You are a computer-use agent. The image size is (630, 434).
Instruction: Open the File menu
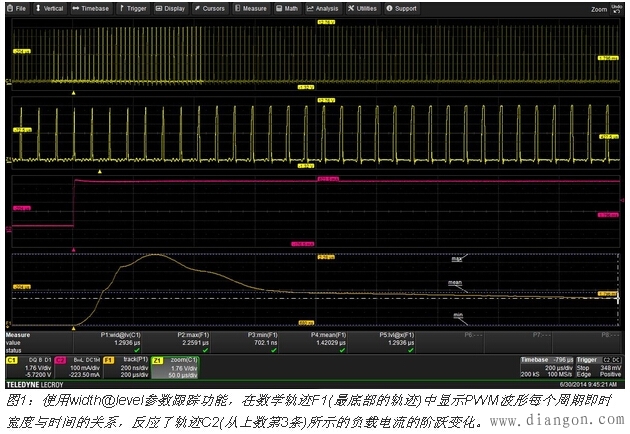[16, 8]
